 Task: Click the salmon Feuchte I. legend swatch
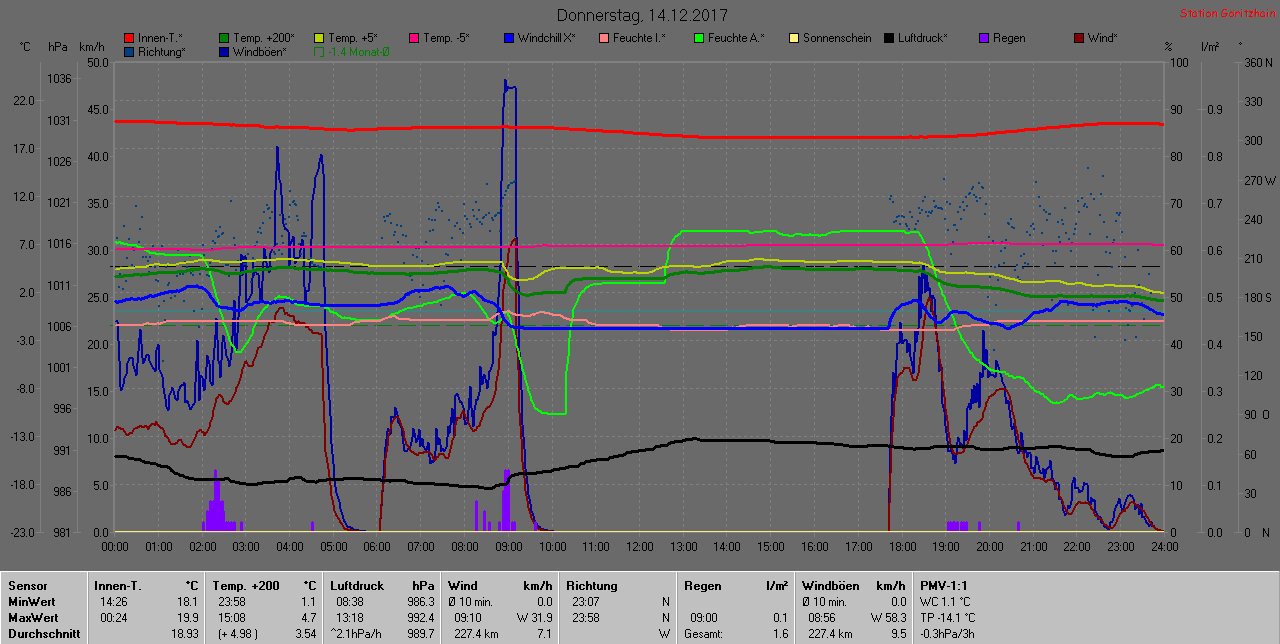pos(604,38)
